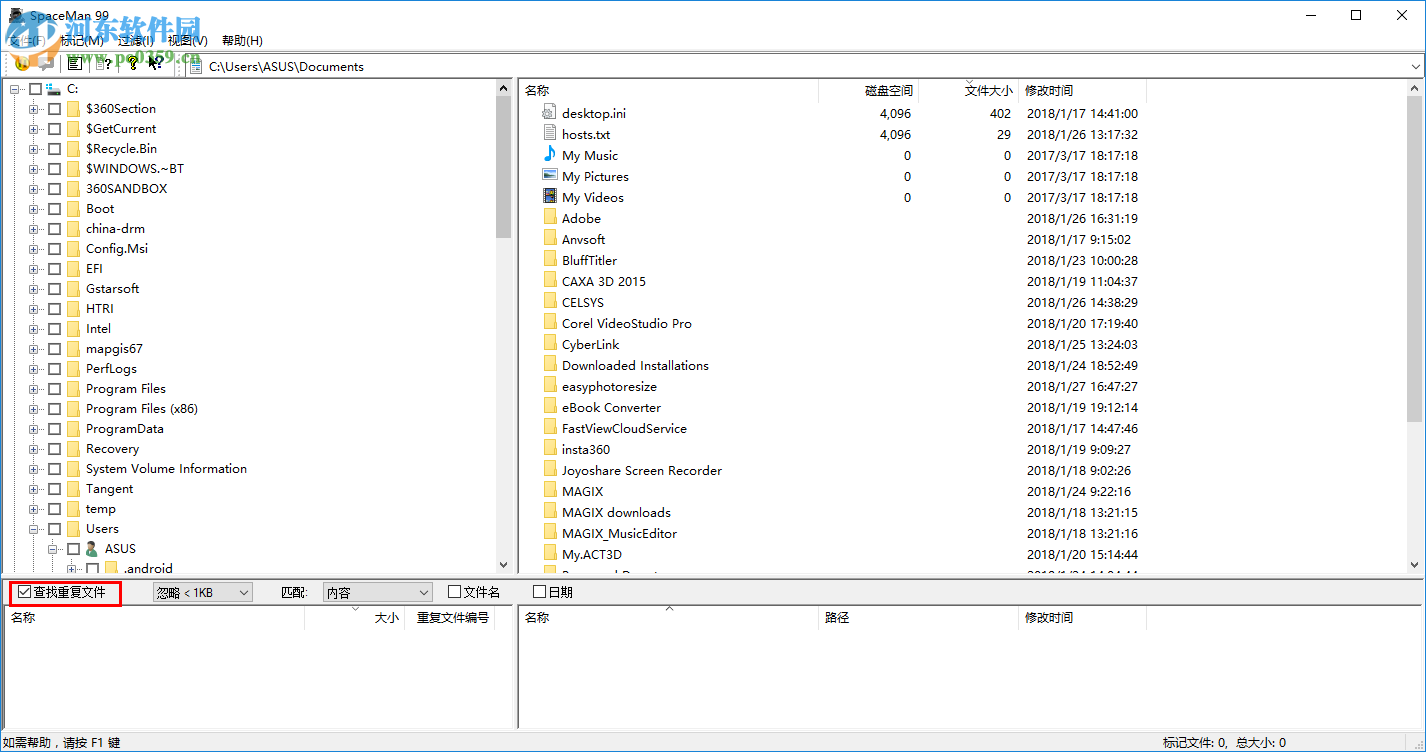
Task: Uncheck the 查找重复文件 checkbox
Action: pyautogui.click(x=25, y=592)
